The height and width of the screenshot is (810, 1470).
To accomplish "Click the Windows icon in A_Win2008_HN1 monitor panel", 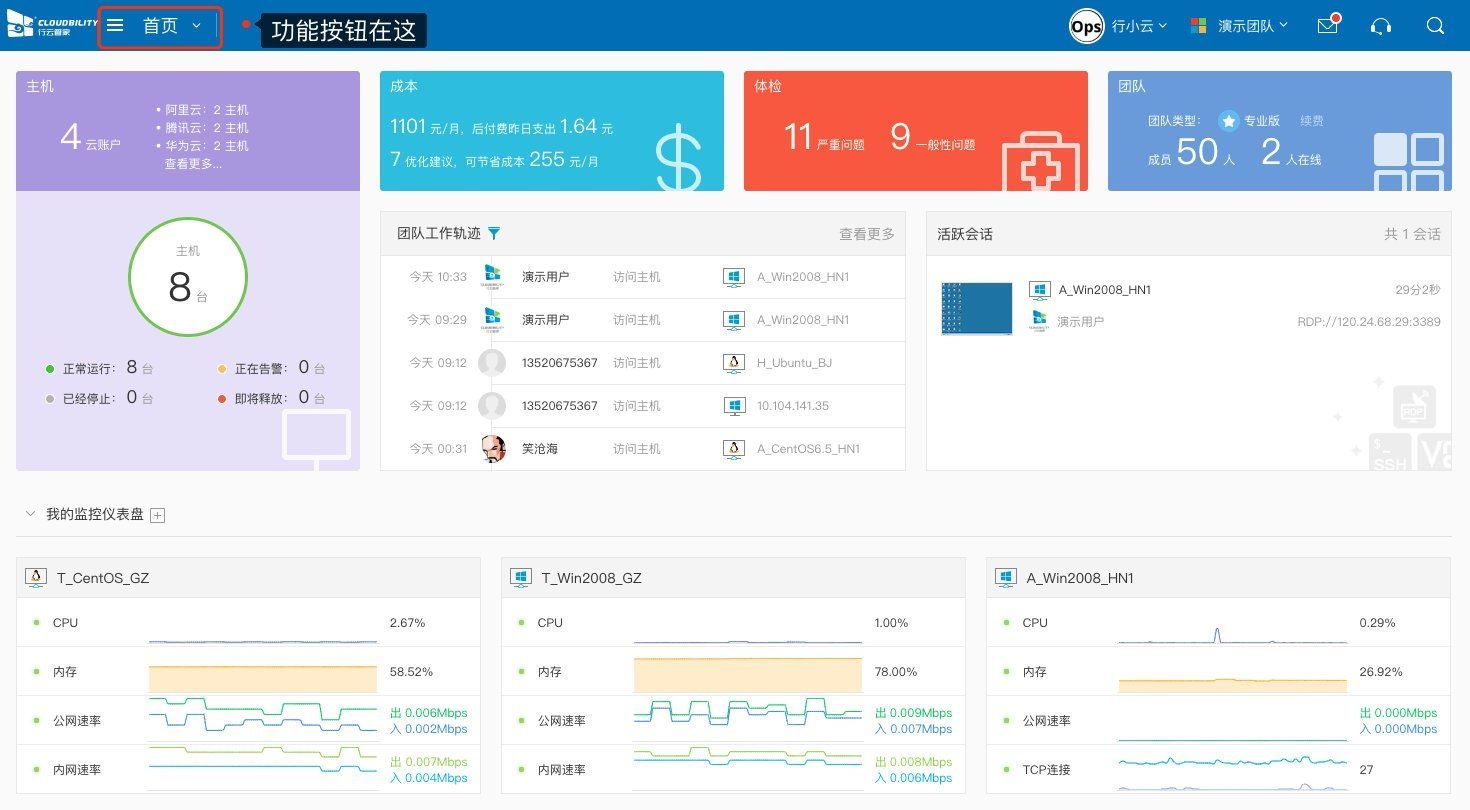I will pos(1006,577).
